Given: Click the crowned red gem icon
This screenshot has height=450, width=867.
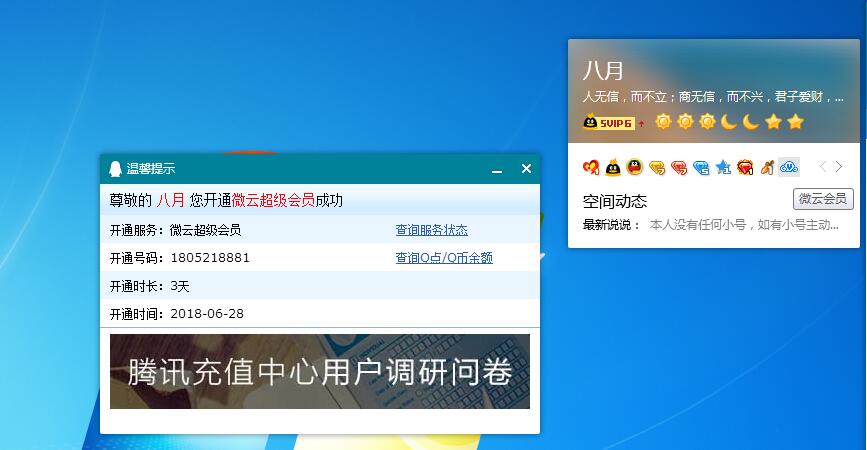Looking at the screenshot, I should [745, 166].
